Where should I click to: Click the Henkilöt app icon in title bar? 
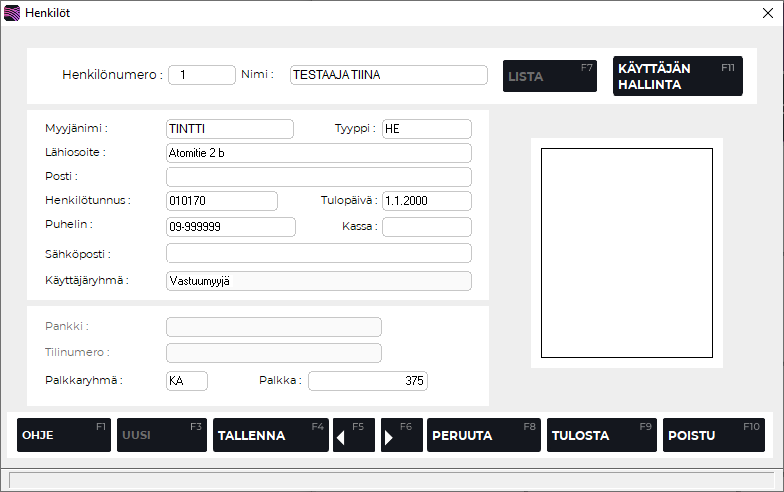pyautogui.click(x=13, y=13)
